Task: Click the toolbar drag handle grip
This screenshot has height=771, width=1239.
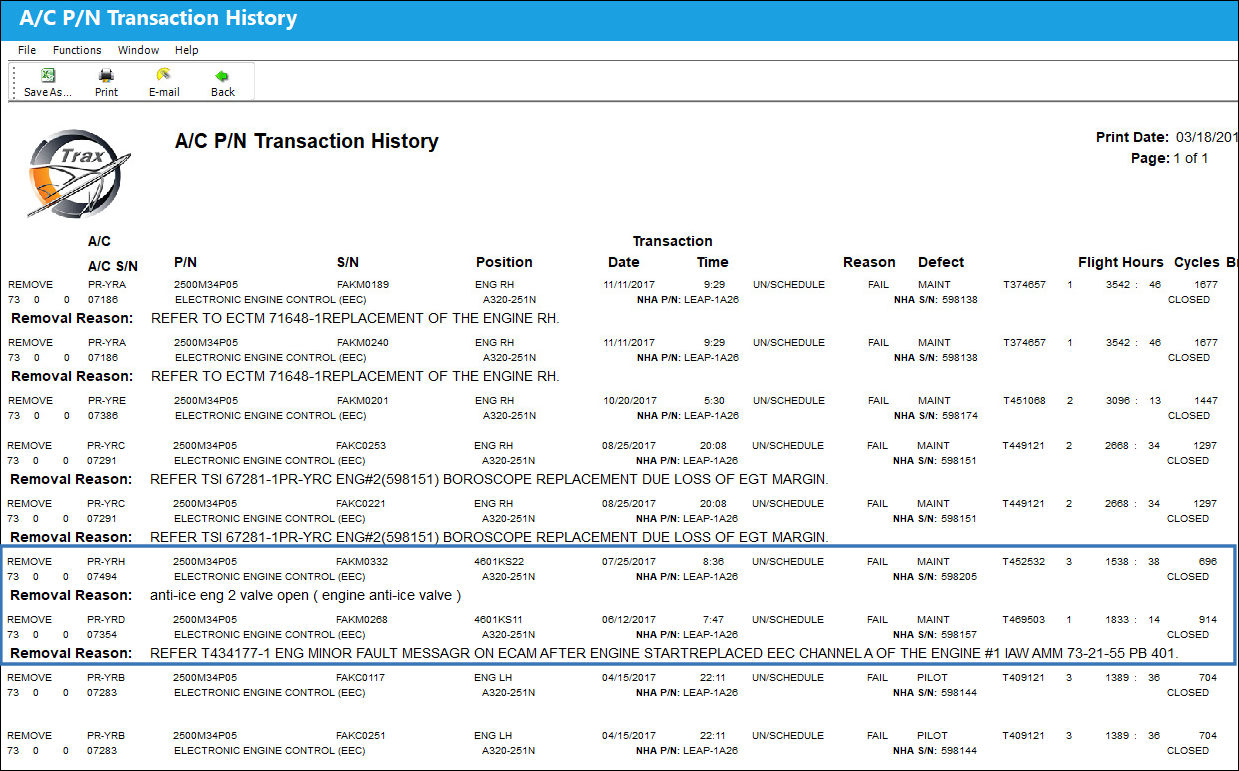Action: 14,81
